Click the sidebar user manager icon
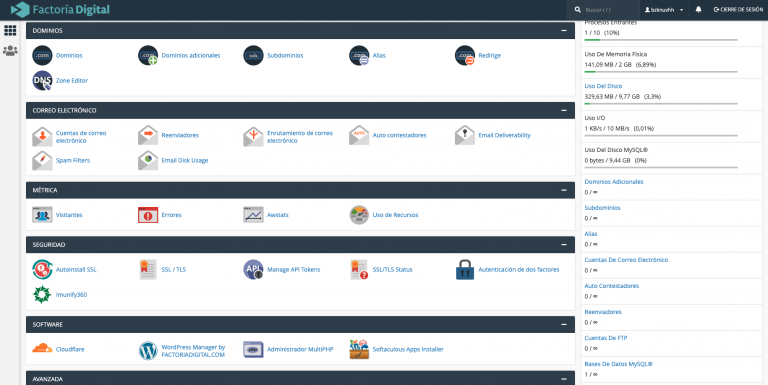Image resolution: width=768 pixels, height=385 pixels. tap(10, 50)
